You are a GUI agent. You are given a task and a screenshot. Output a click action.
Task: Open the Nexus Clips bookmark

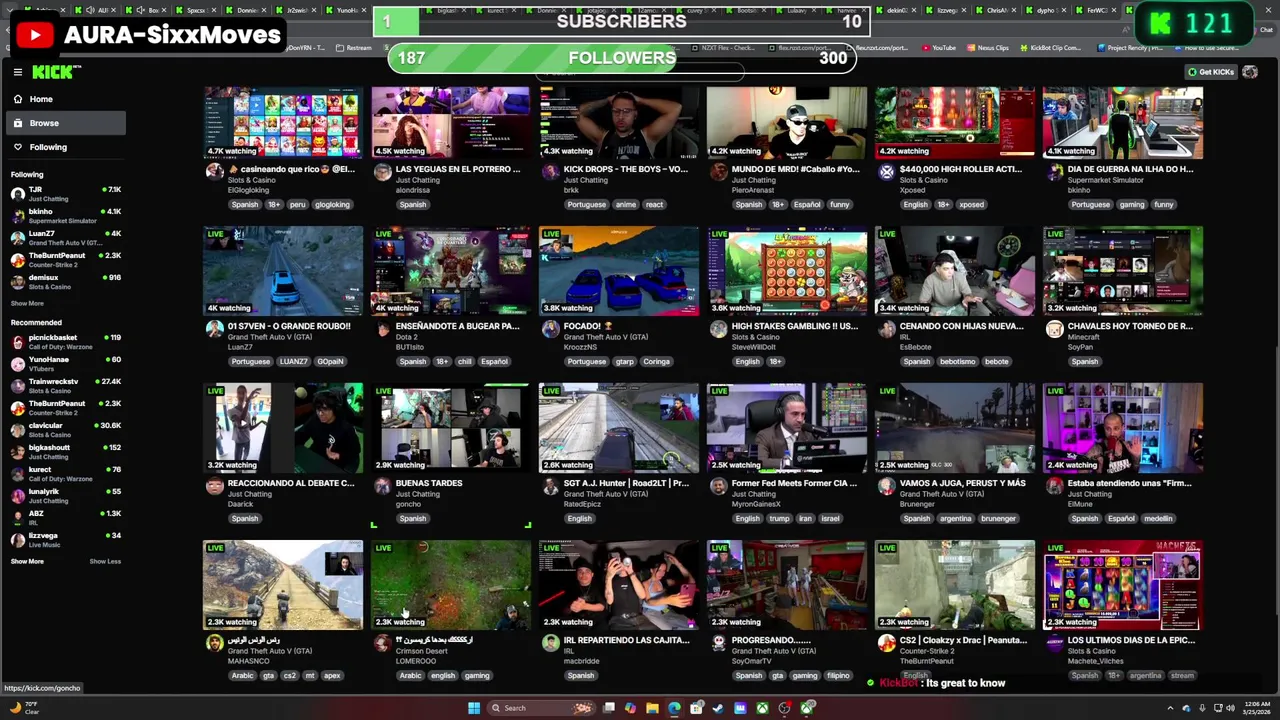[x=987, y=47]
